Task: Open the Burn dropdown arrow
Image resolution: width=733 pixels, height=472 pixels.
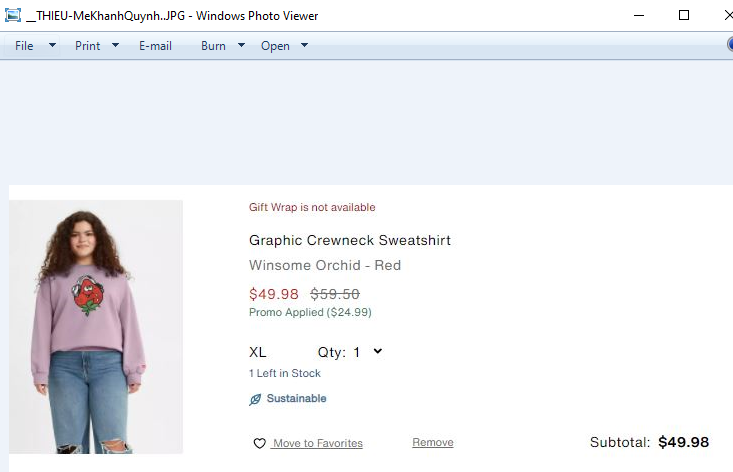Action: [241, 46]
